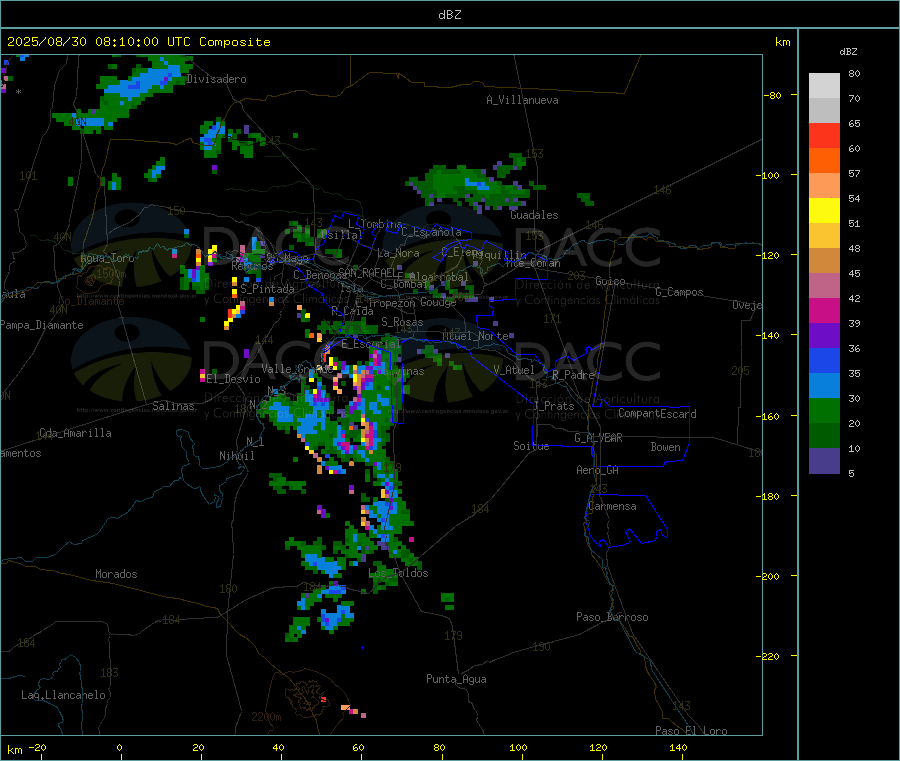Click the red 60 dBZ legend swatch

coord(824,135)
